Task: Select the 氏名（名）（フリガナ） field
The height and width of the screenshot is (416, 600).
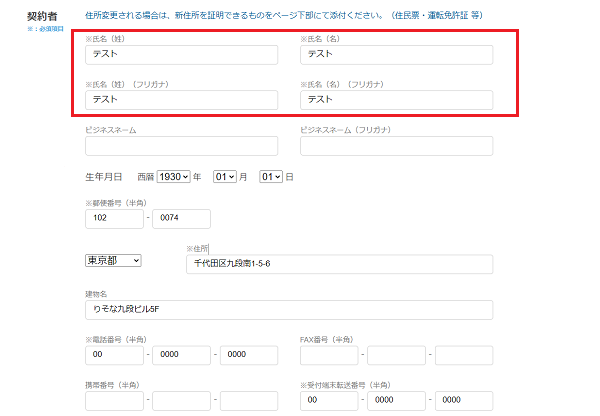Action: (396, 100)
